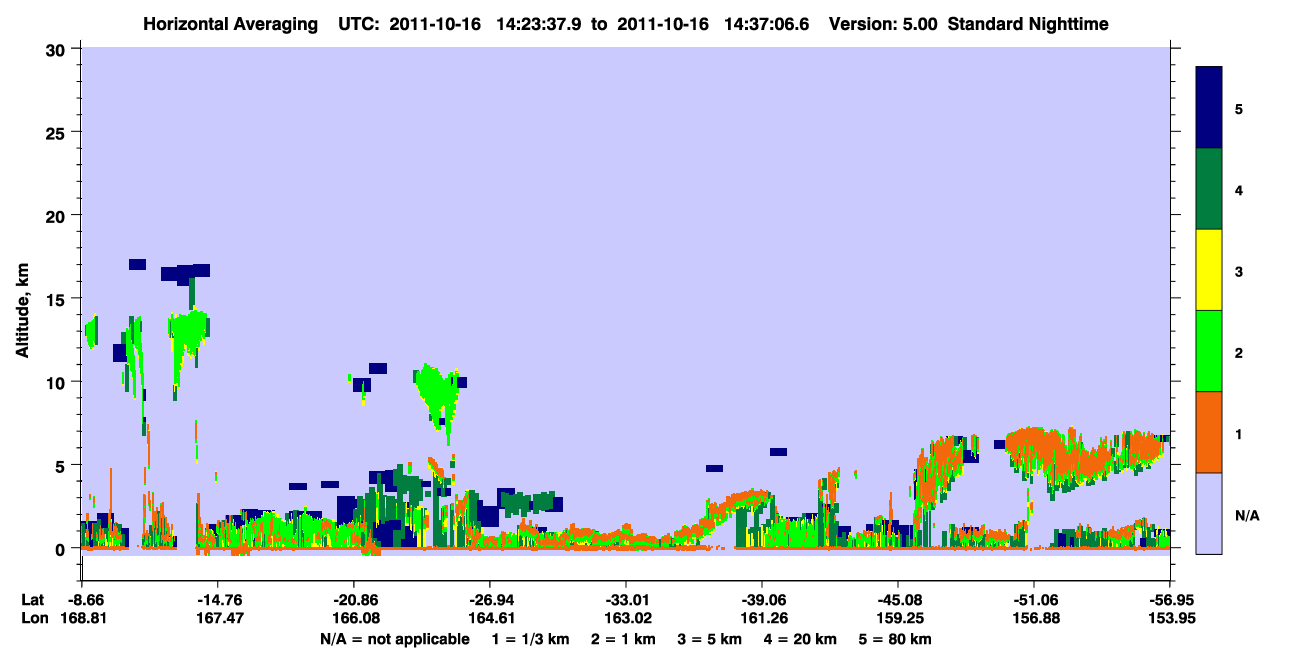Click the 'Altitude, km' axis label

coord(22,310)
